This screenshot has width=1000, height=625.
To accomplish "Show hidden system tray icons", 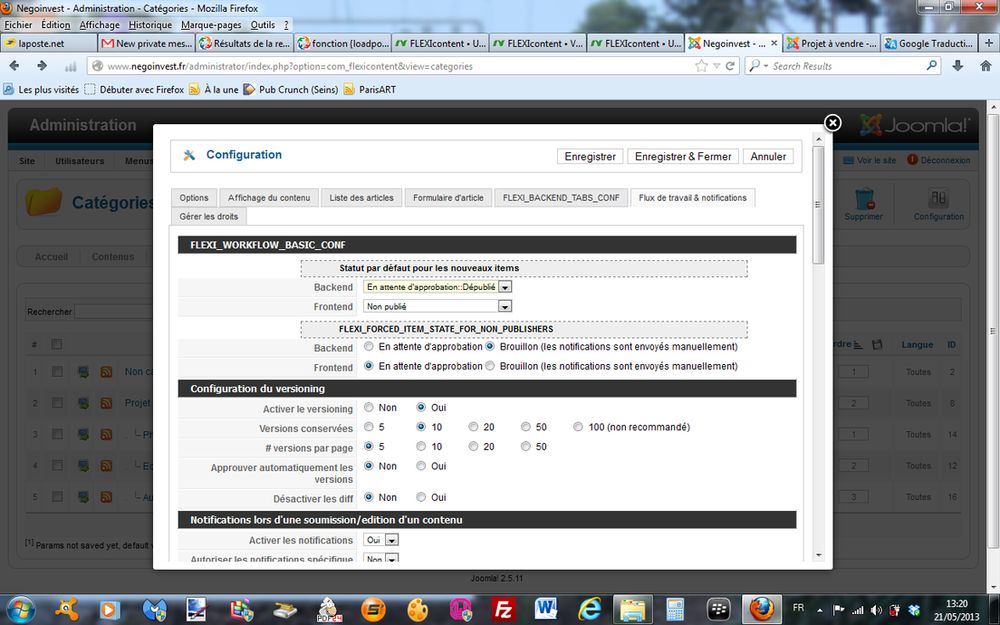I will point(820,610).
